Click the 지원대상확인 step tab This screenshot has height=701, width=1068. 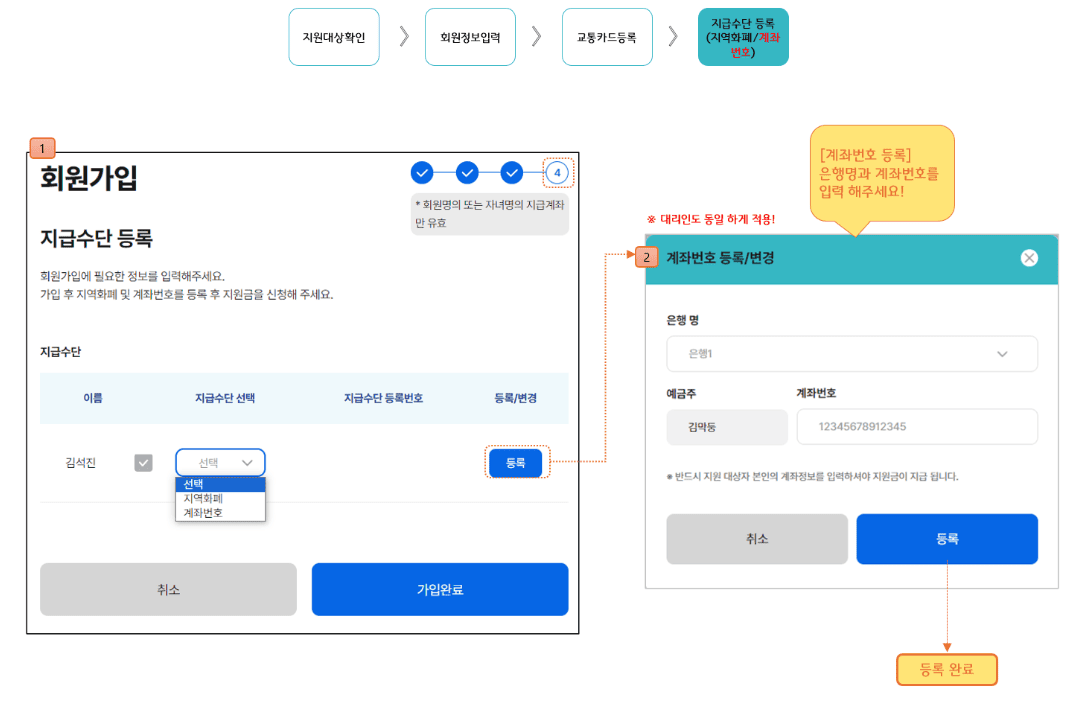click(333, 36)
